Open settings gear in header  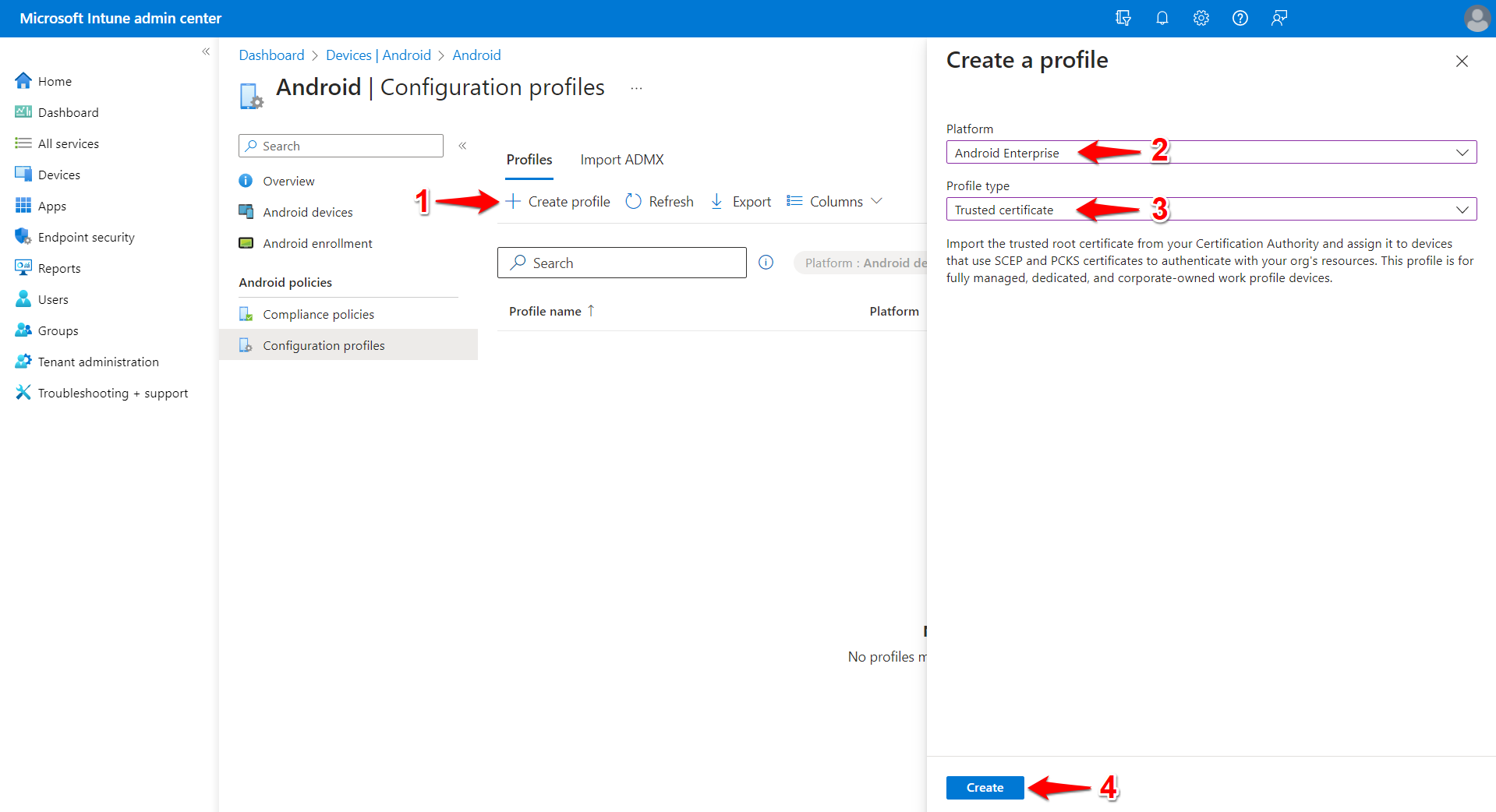[1201, 18]
